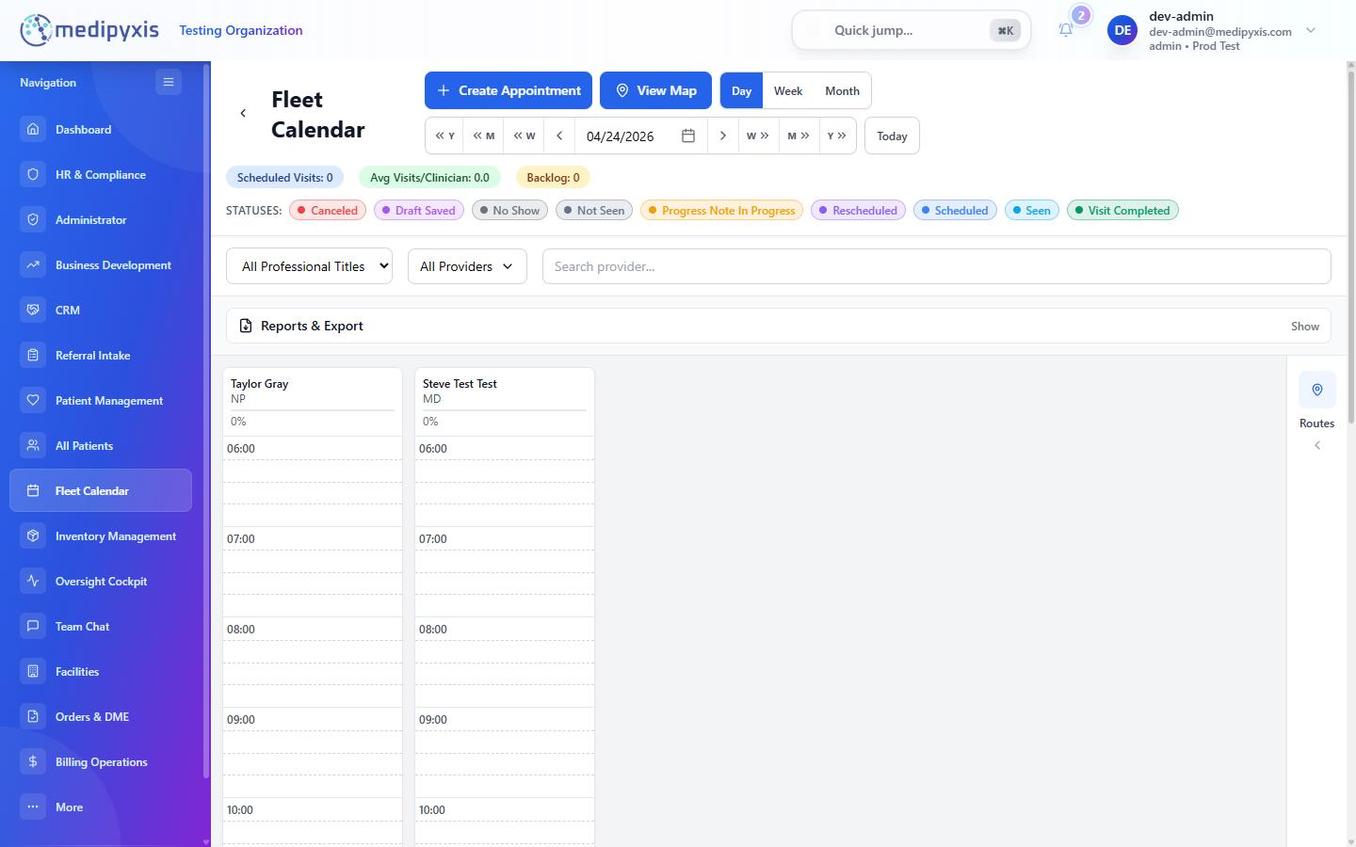Viewport: 1356px width, 847px height.
Task: Click Oversight Cockpit pulse icon
Action: (33, 581)
